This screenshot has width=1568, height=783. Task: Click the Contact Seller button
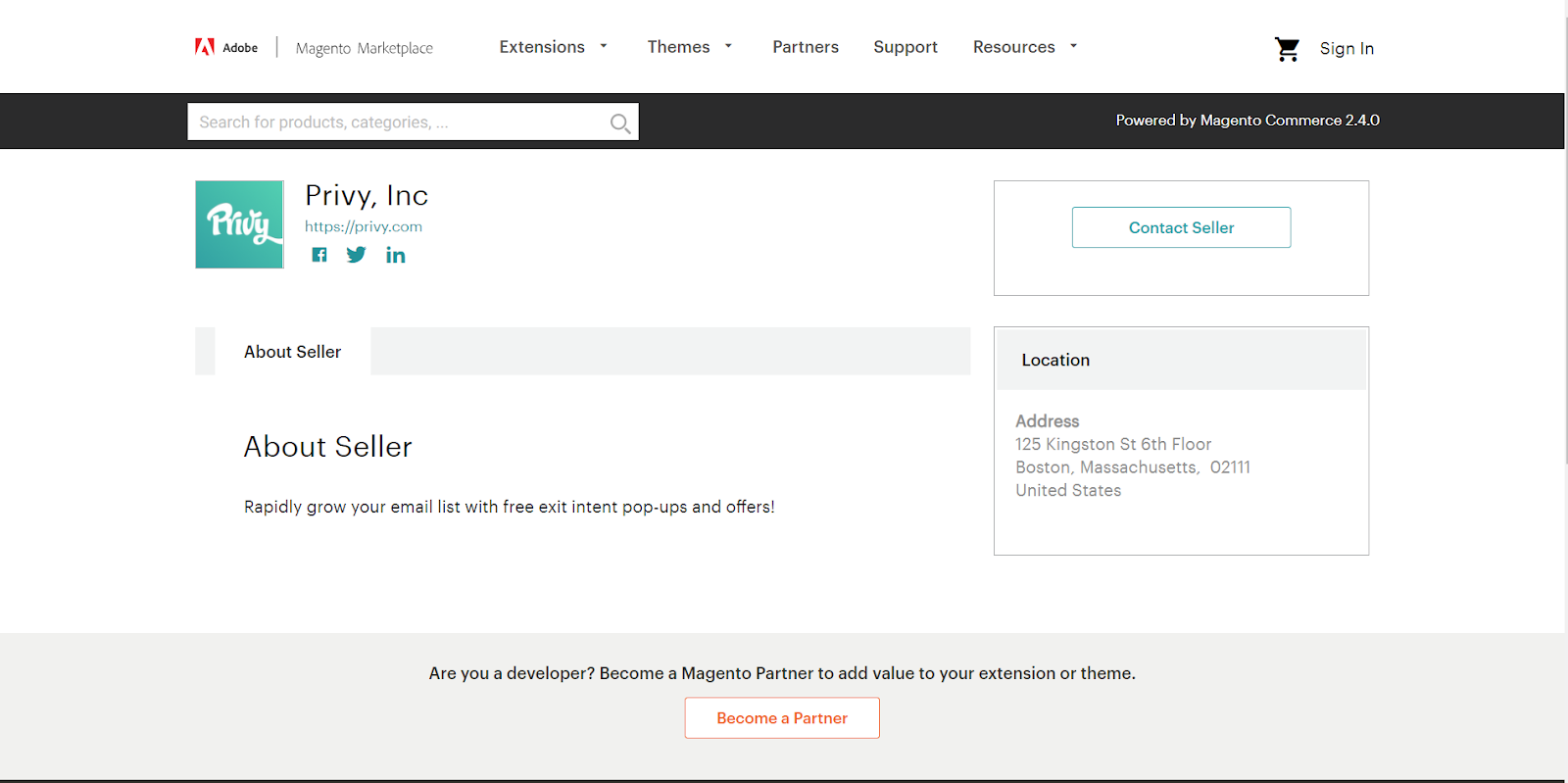[x=1181, y=227]
